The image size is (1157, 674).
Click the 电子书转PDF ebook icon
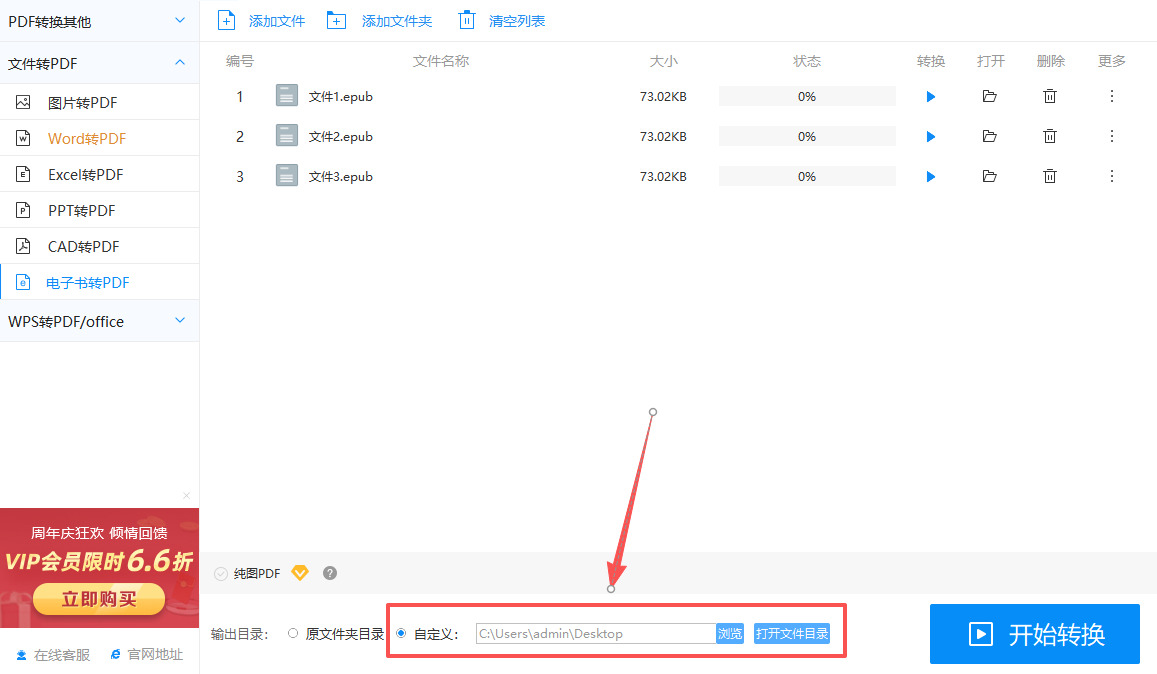24,283
